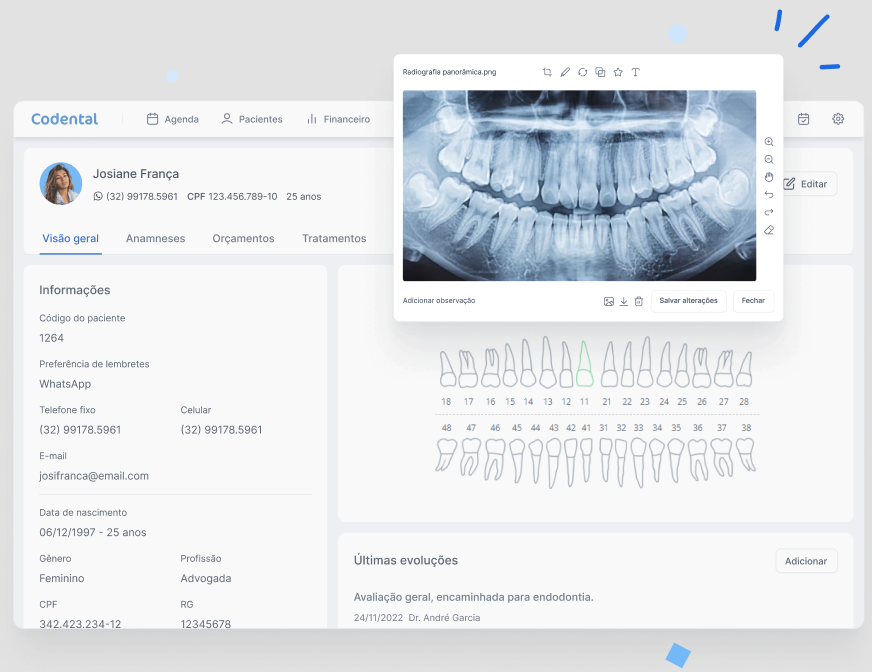Activate the text tool on the radiograph
Screen dimensions: 872x672
point(635,72)
